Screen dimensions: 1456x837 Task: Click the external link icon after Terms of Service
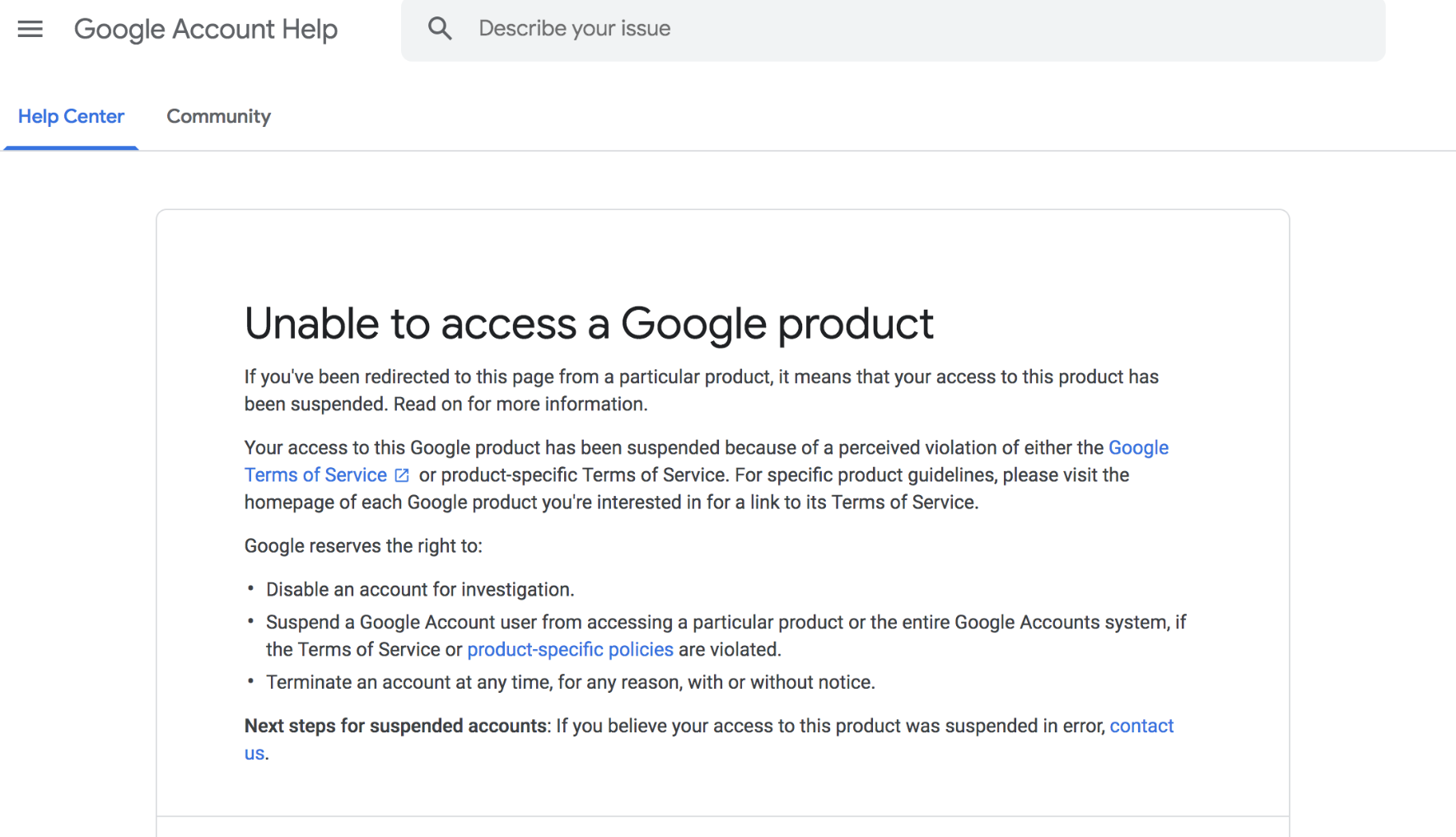pyautogui.click(x=402, y=475)
